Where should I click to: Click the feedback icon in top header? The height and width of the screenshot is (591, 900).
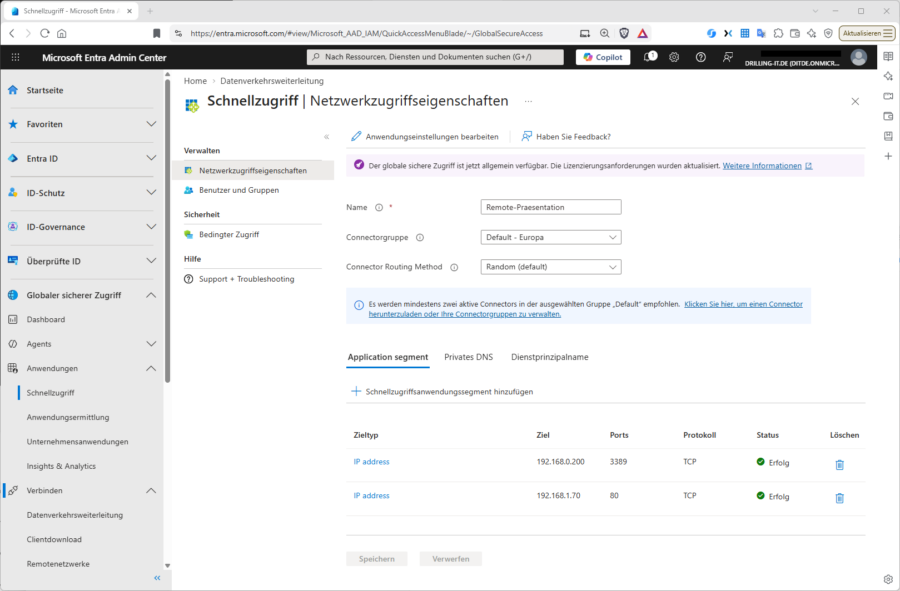click(x=728, y=57)
